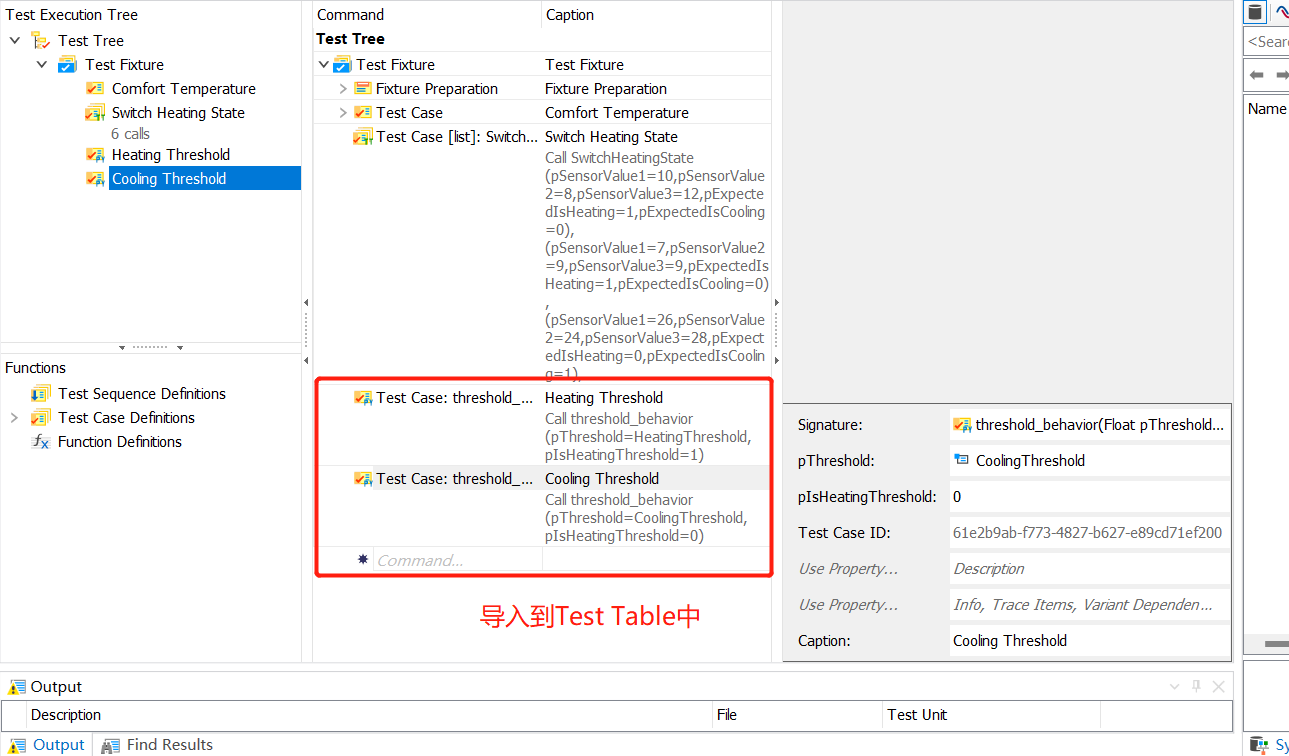Click the Heating Threshold tree icon
The image size is (1289, 756).
pyautogui.click(x=95, y=154)
